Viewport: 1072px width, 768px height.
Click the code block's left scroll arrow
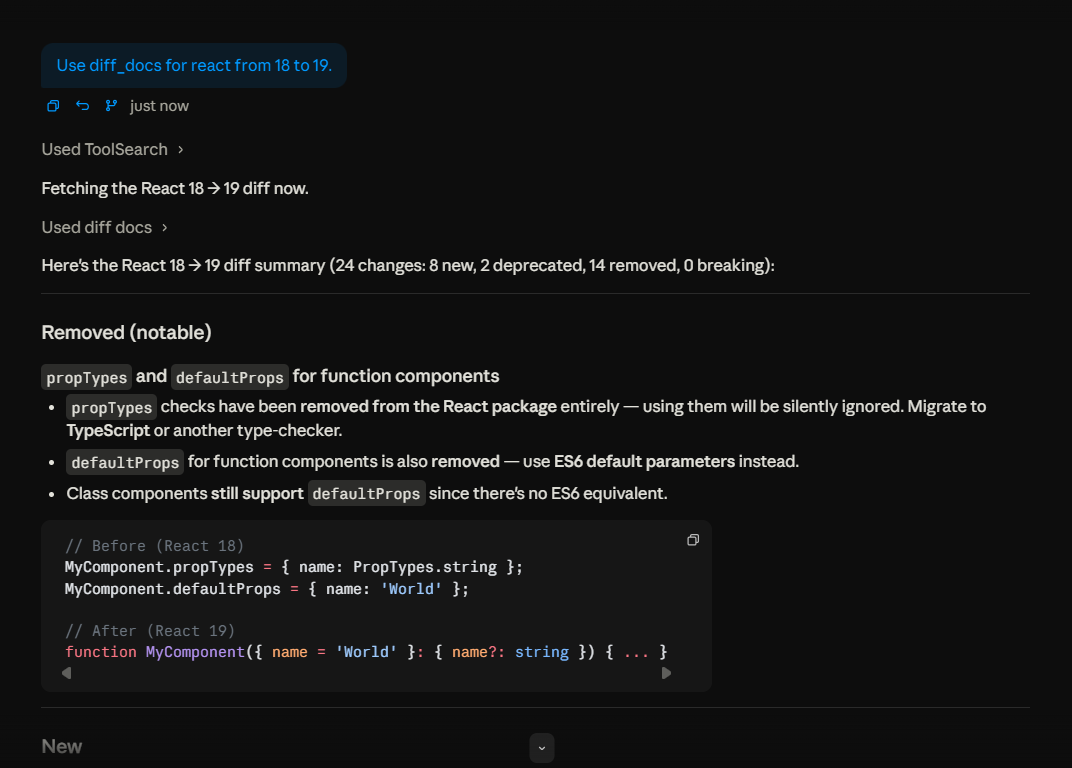tap(66, 673)
